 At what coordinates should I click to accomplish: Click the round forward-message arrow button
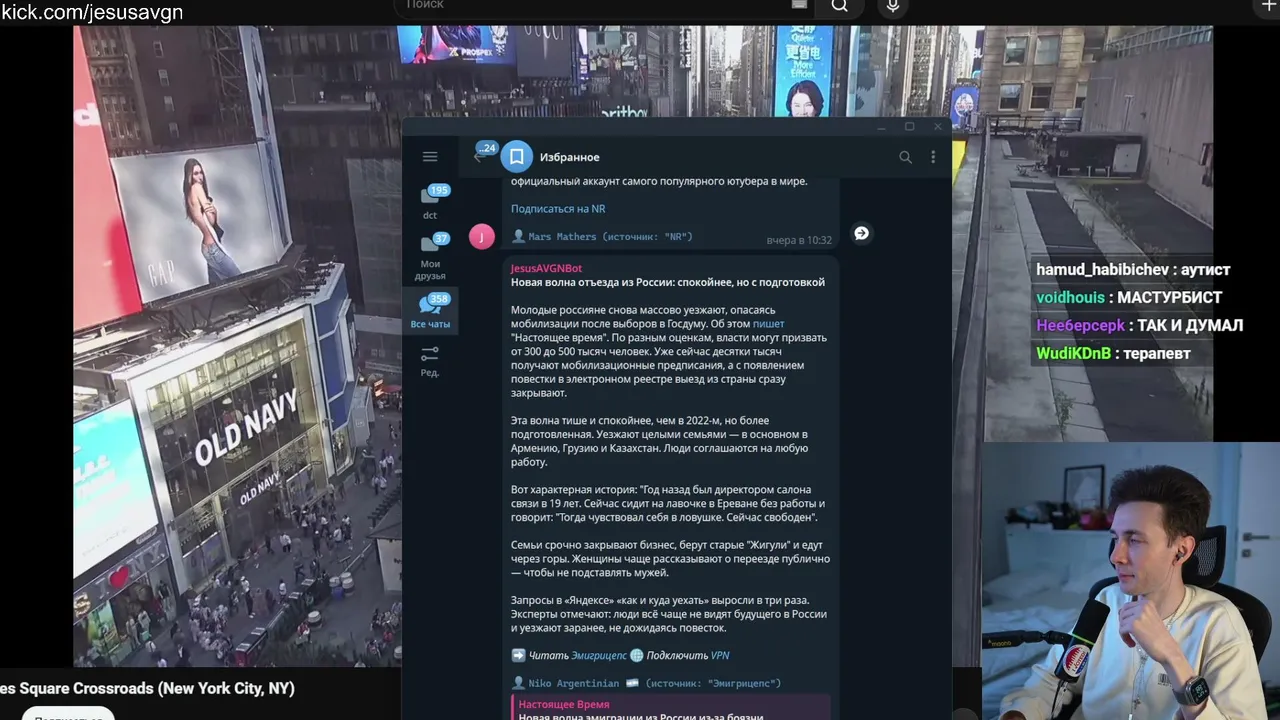(x=861, y=234)
